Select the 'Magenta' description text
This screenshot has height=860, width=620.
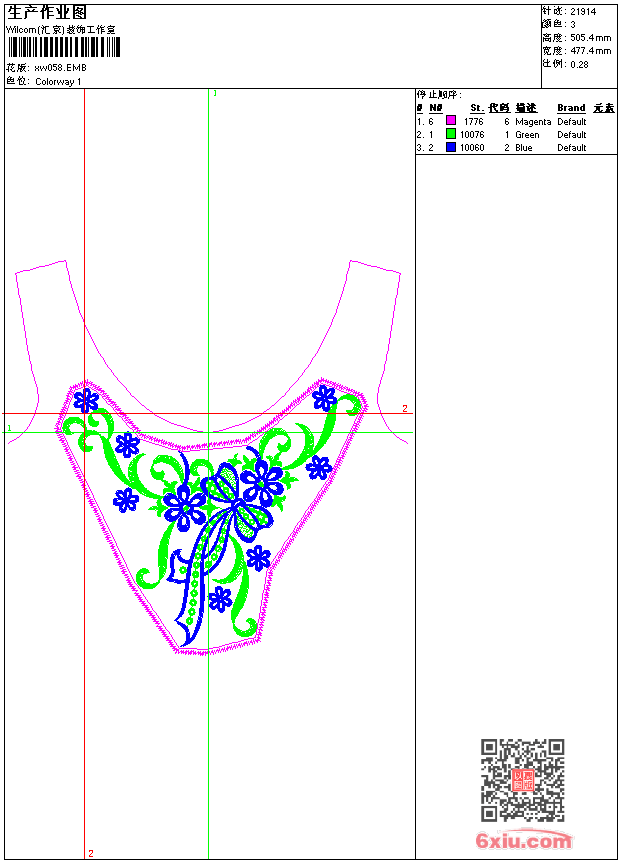[533, 122]
